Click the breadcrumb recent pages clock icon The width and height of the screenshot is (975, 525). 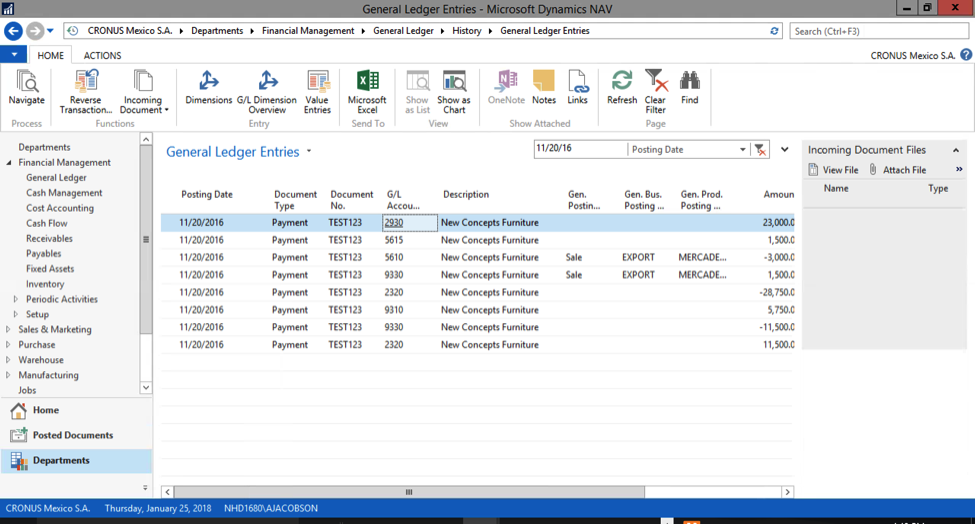(x=73, y=30)
